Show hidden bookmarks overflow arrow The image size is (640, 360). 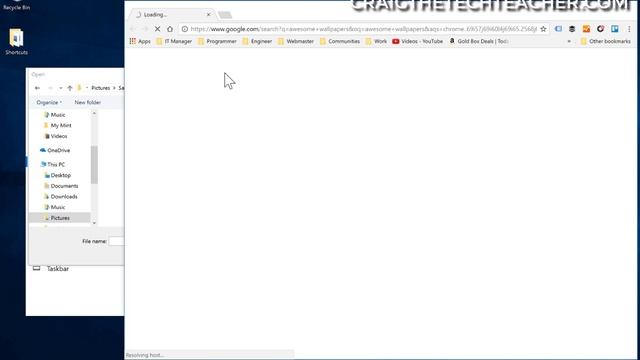[569, 41]
